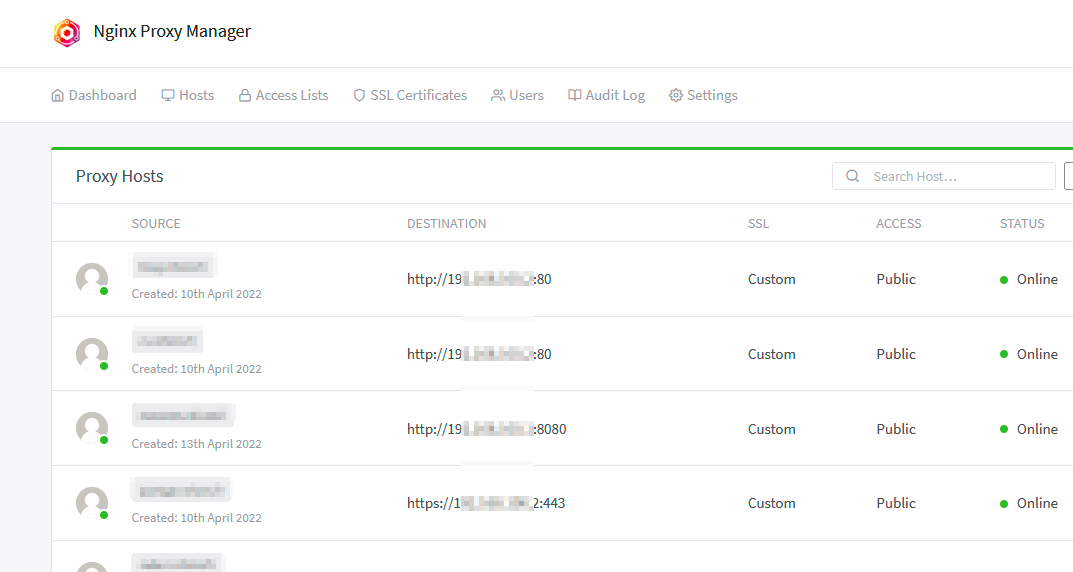1073x572 pixels.
Task: Click avatar of the first proxy host row
Action: 92,279
